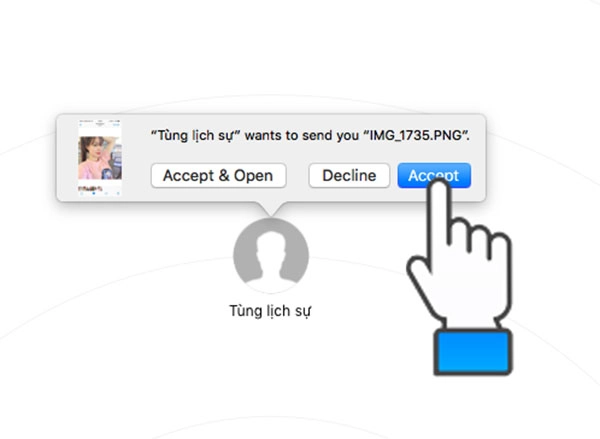600x439 pixels.
Task: Click the popover arrow above the avatar
Action: pyautogui.click(x=271, y=209)
